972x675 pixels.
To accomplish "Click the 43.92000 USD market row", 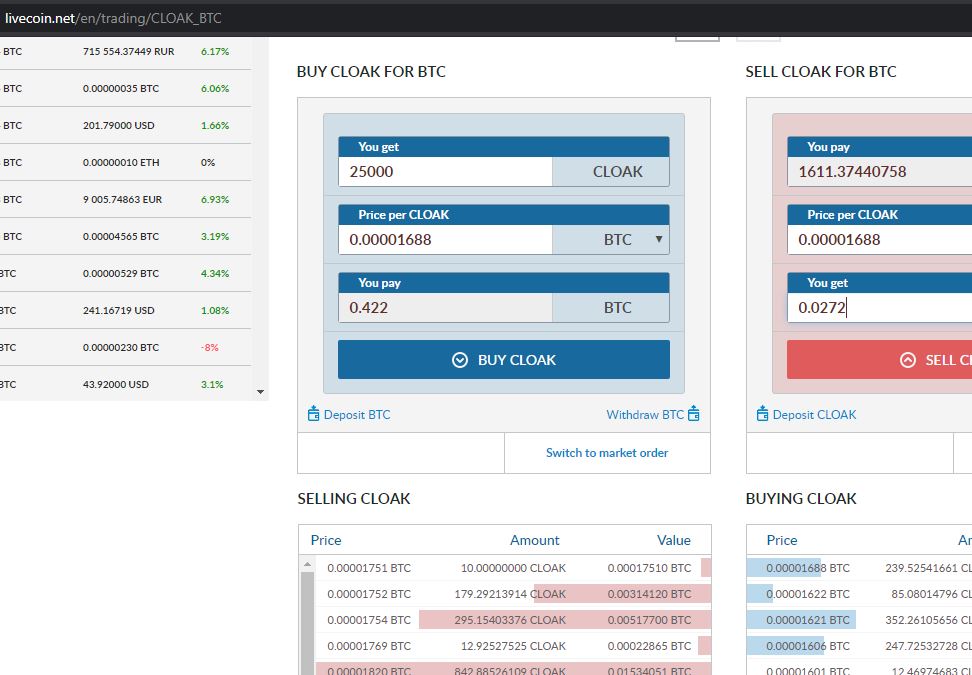I will [125, 384].
